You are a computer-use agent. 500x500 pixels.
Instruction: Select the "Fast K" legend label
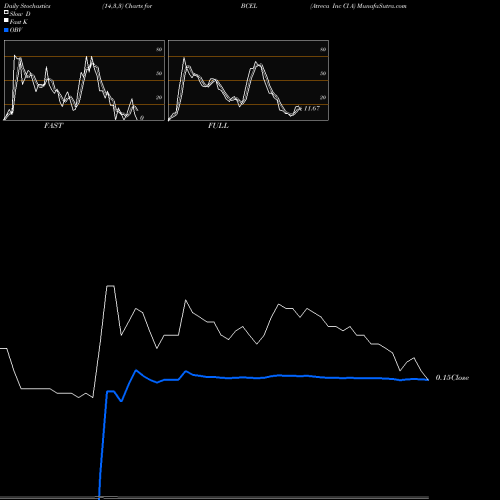pyautogui.click(x=18, y=22)
